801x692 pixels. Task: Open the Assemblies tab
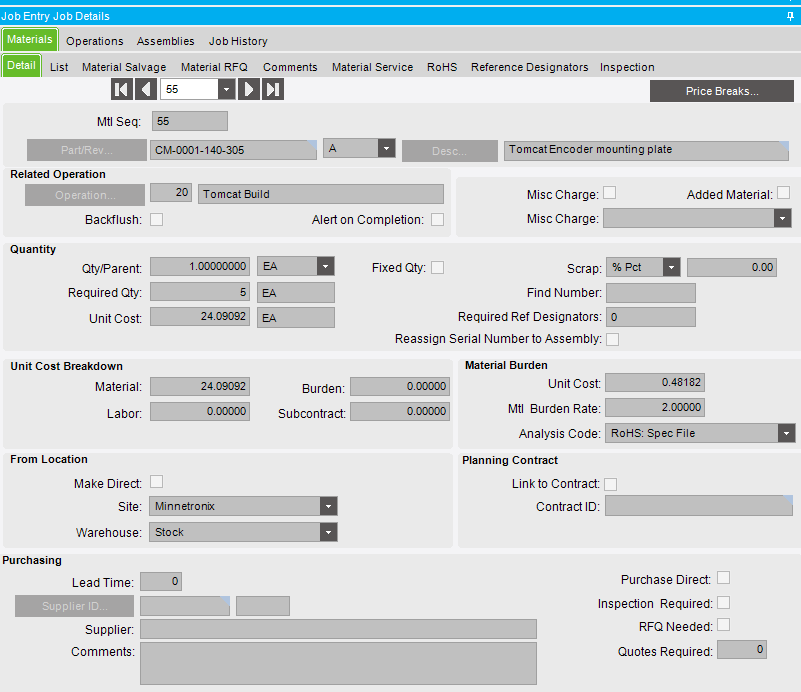[x=166, y=41]
